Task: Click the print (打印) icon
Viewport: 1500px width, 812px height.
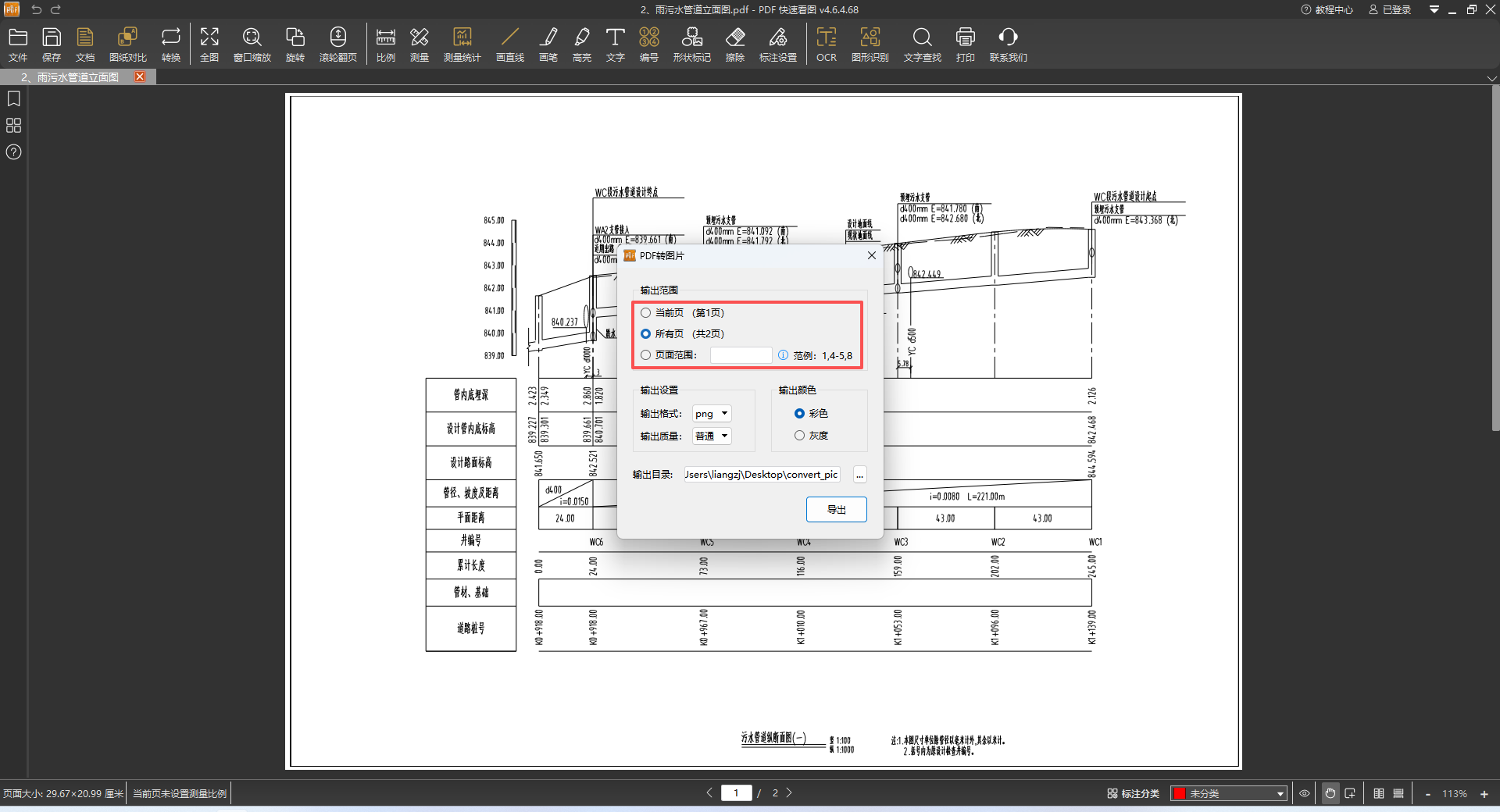Action: coord(965,45)
